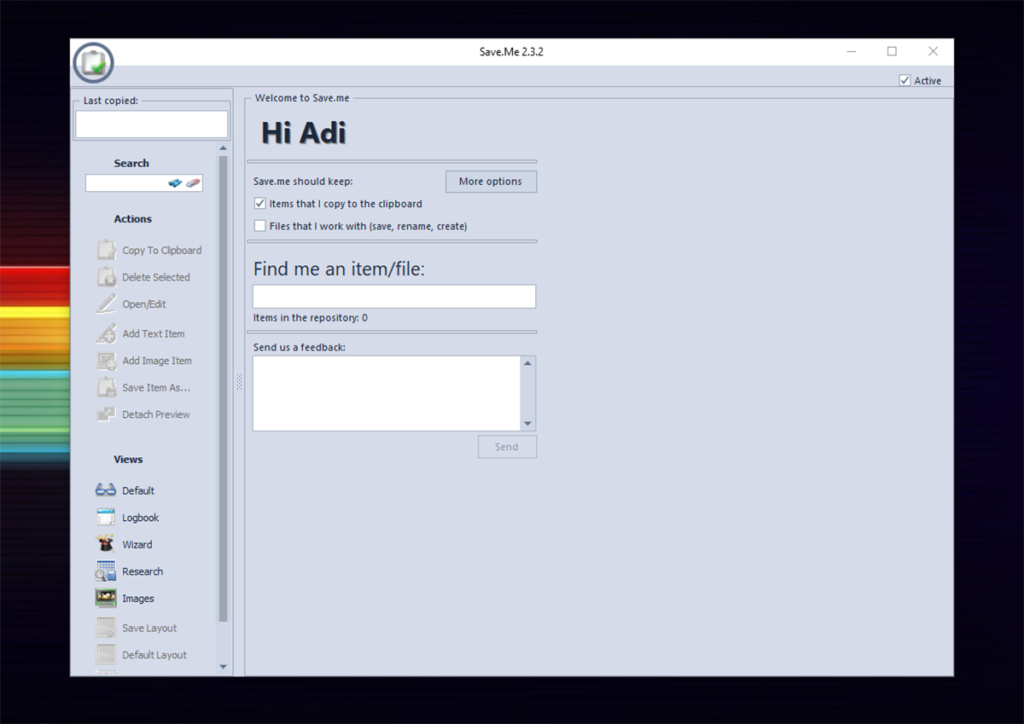Open the Wizard view
The image size is (1024, 724).
click(138, 544)
